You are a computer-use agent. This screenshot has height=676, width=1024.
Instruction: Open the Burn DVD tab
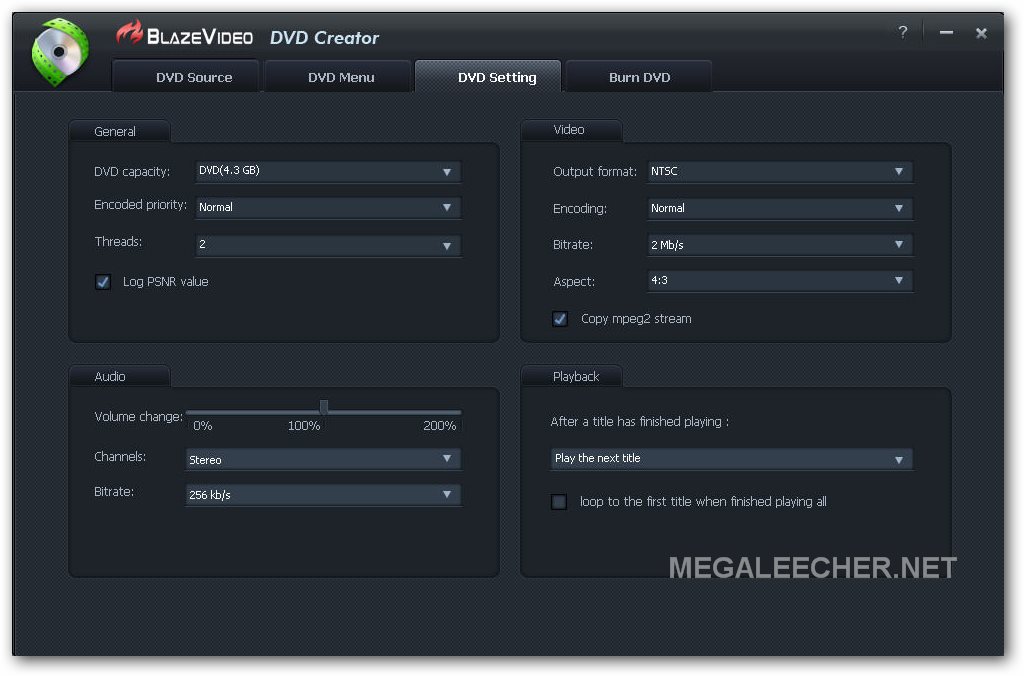(x=639, y=76)
